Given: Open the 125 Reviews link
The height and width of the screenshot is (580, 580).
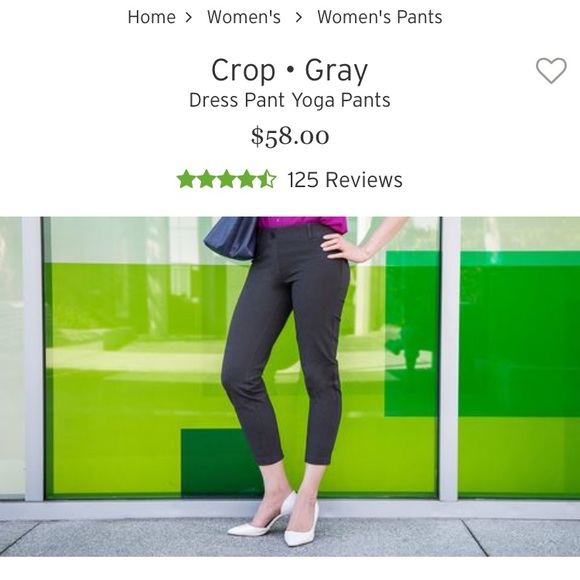Looking at the screenshot, I should point(345,180).
